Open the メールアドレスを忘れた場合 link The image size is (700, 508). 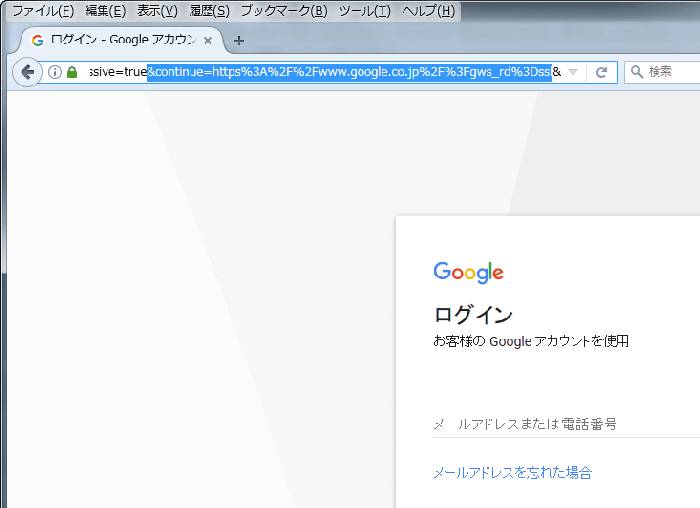coord(512,472)
